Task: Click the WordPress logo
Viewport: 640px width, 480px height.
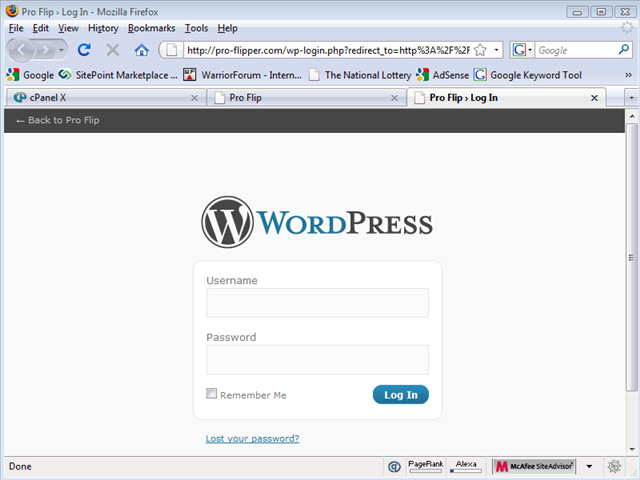Action: 317,222
